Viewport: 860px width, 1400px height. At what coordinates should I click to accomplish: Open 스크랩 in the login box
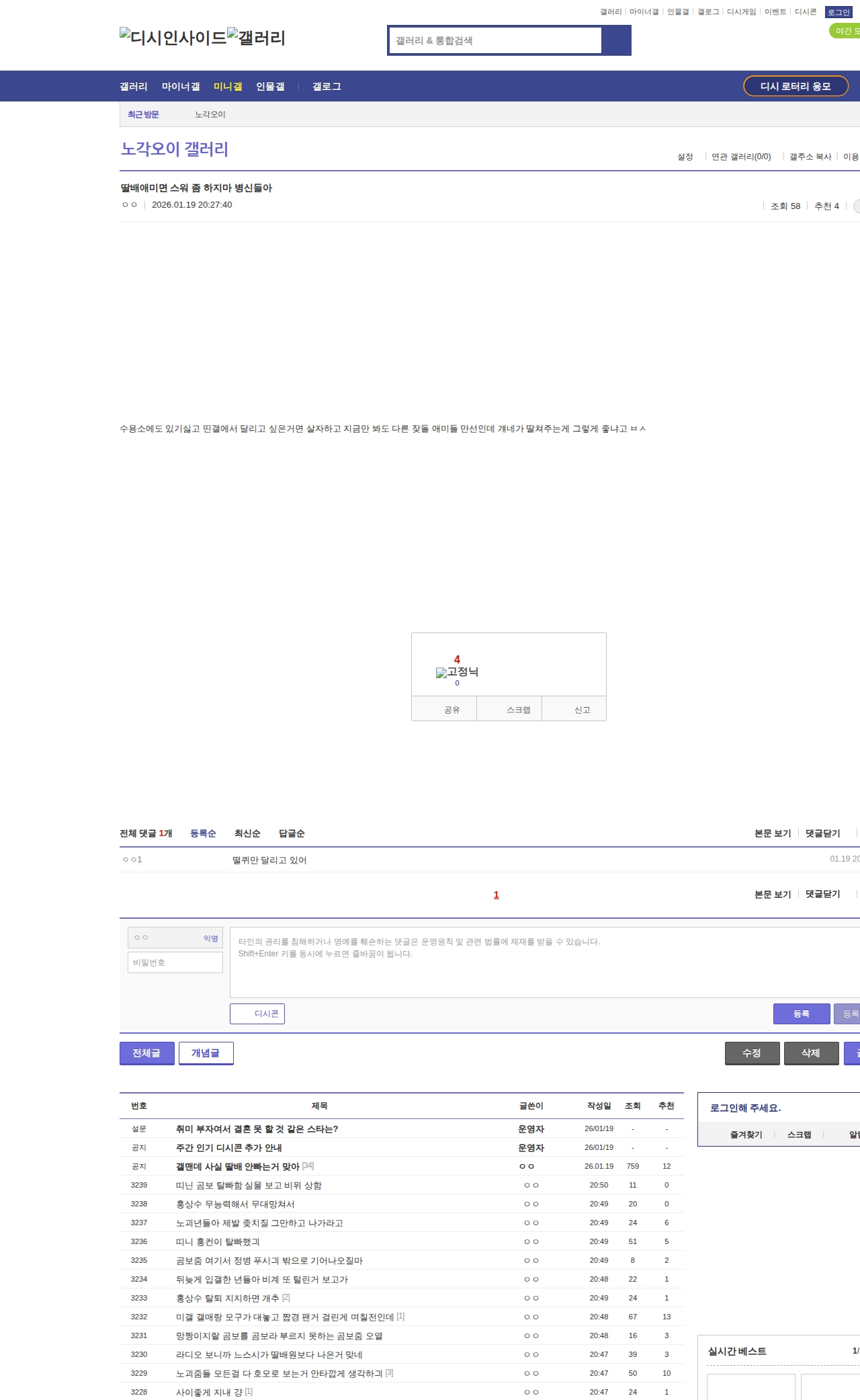pyautogui.click(x=800, y=1135)
